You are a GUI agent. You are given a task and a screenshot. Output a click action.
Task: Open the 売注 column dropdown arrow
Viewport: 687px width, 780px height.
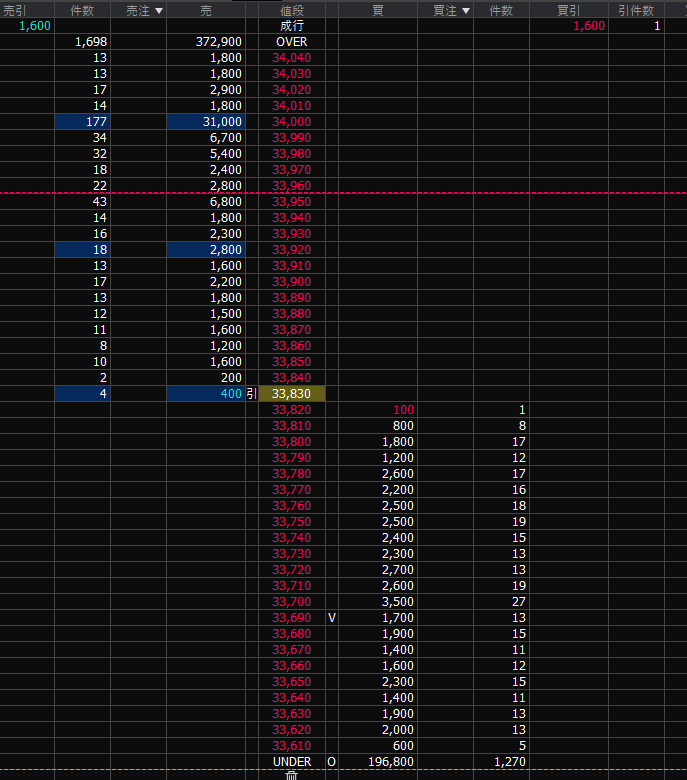[x=158, y=10]
